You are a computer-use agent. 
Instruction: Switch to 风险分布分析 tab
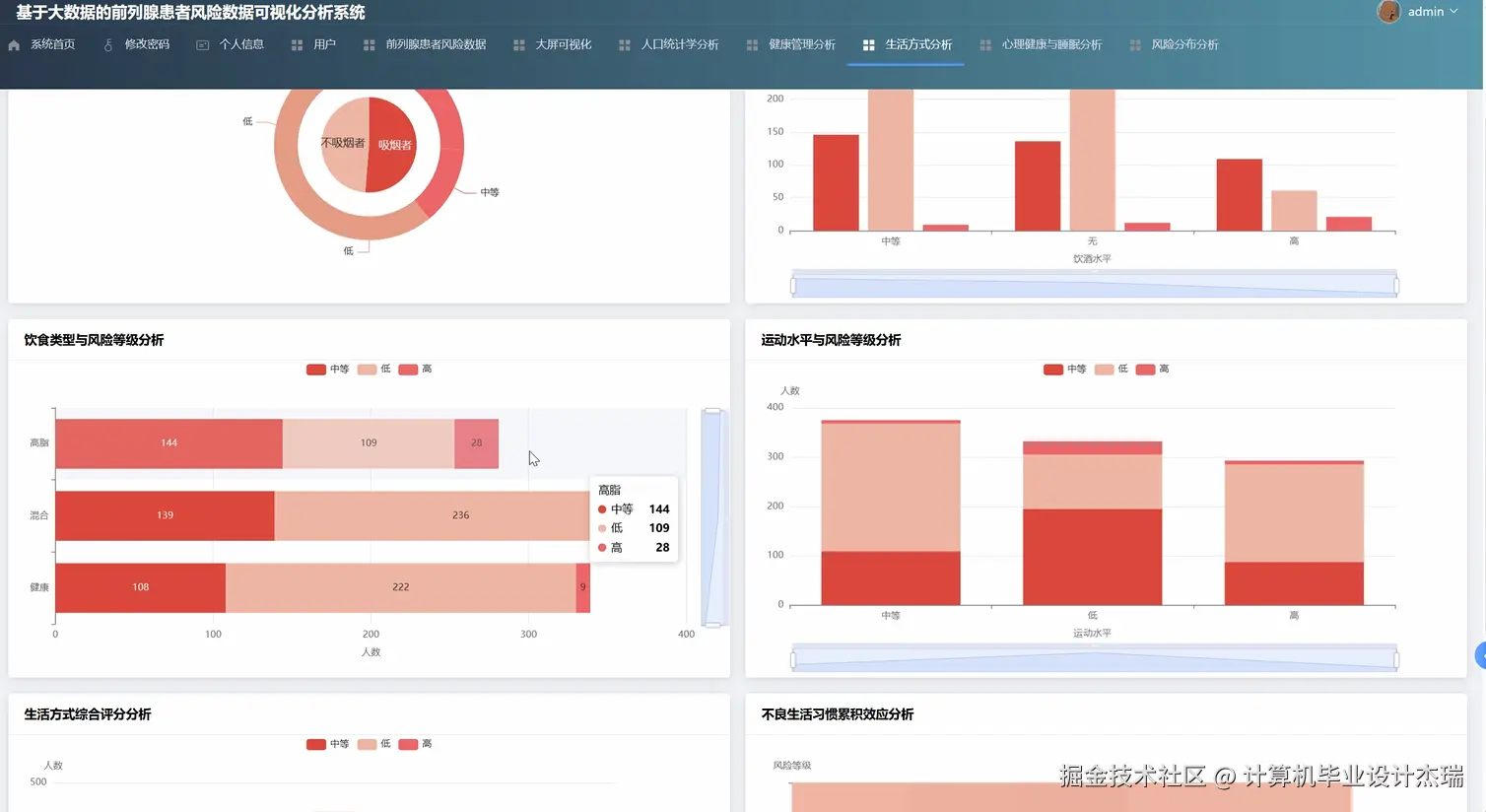point(1185,44)
